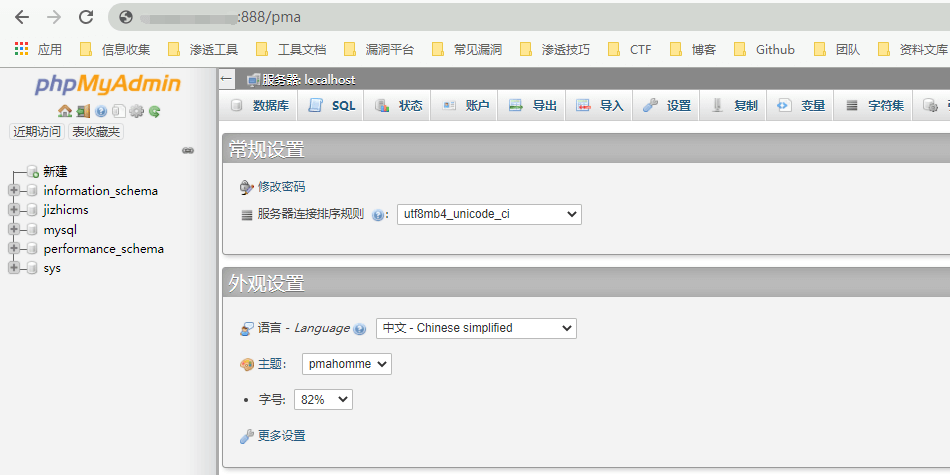The width and height of the screenshot is (950, 475).
Task: Click the 更多设置 link
Action: click(x=282, y=436)
